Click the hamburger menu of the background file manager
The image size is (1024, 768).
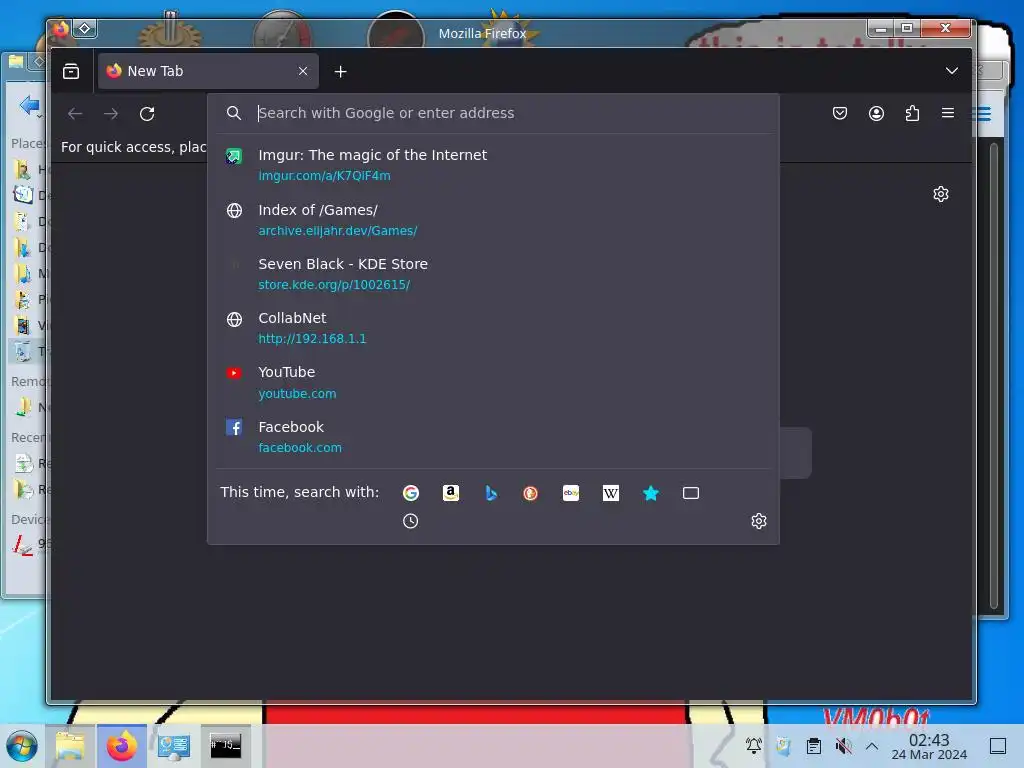click(984, 114)
